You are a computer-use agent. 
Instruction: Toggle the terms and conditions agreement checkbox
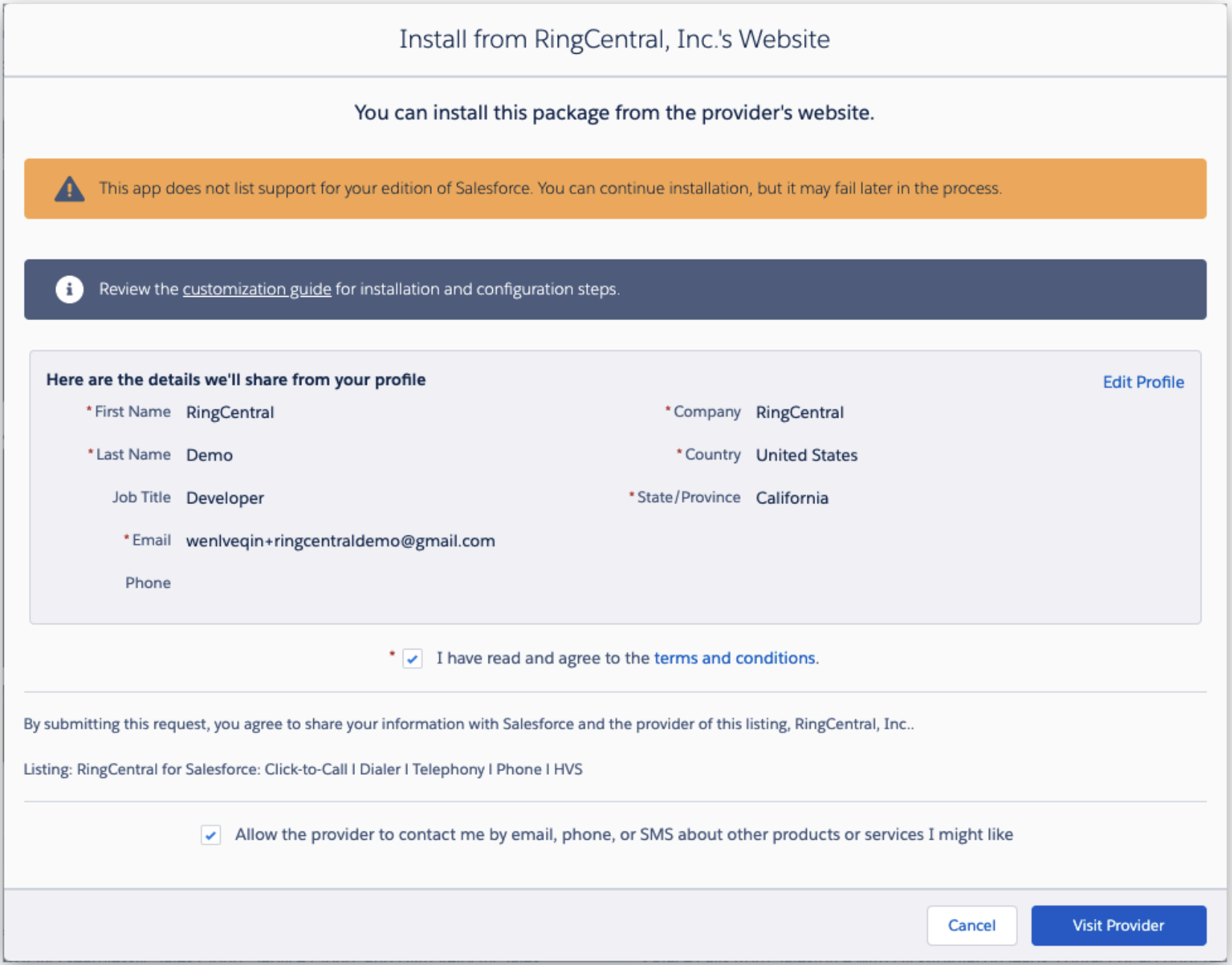pyautogui.click(x=412, y=658)
